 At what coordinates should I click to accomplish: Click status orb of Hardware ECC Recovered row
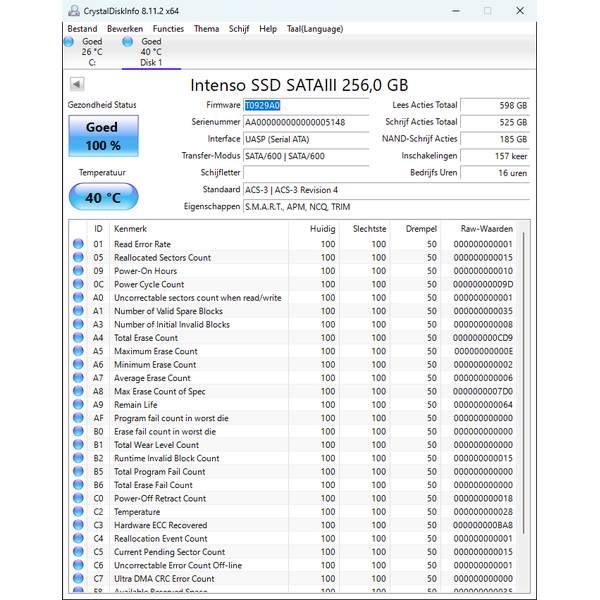pos(78,525)
